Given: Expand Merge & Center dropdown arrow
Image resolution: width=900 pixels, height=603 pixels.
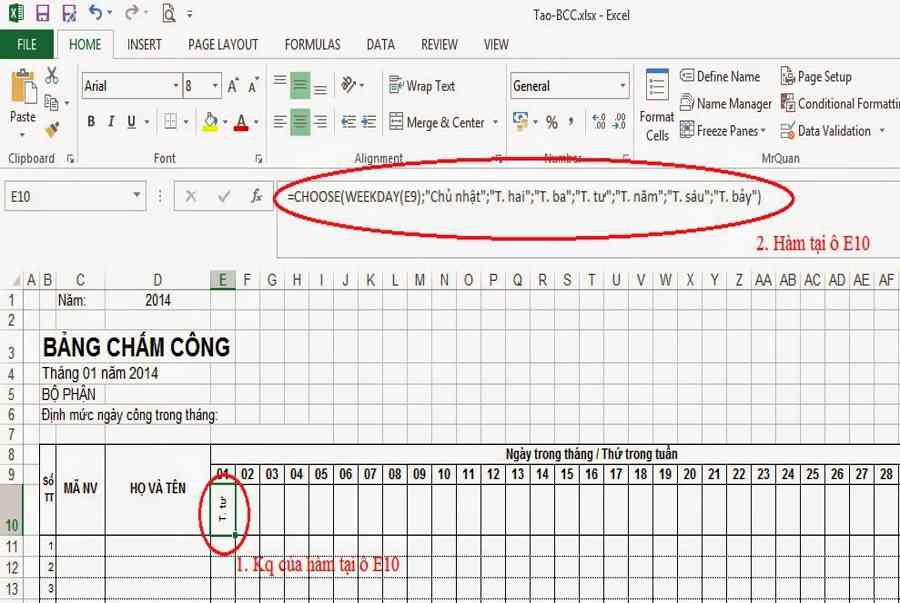Looking at the screenshot, I should [x=495, y=122].
